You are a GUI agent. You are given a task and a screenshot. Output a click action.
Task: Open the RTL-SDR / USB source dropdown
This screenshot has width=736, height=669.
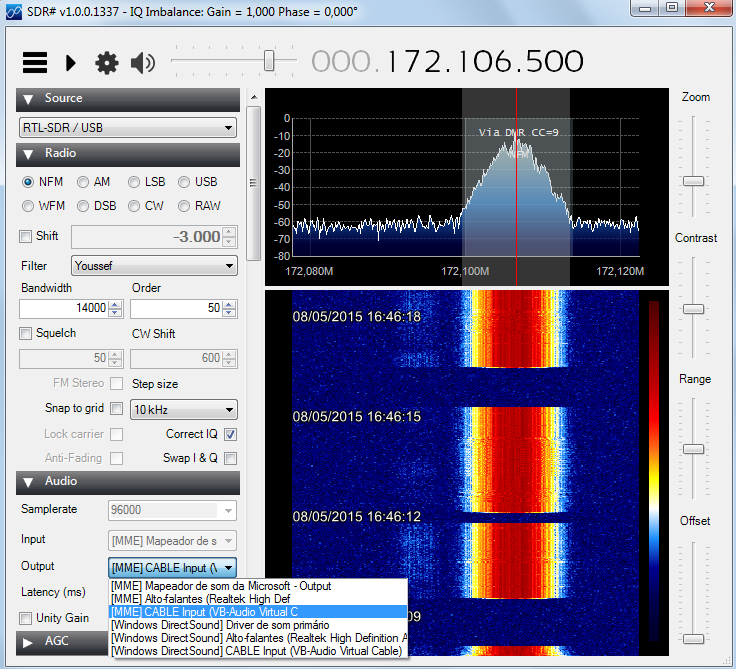[x=128, y=128]
